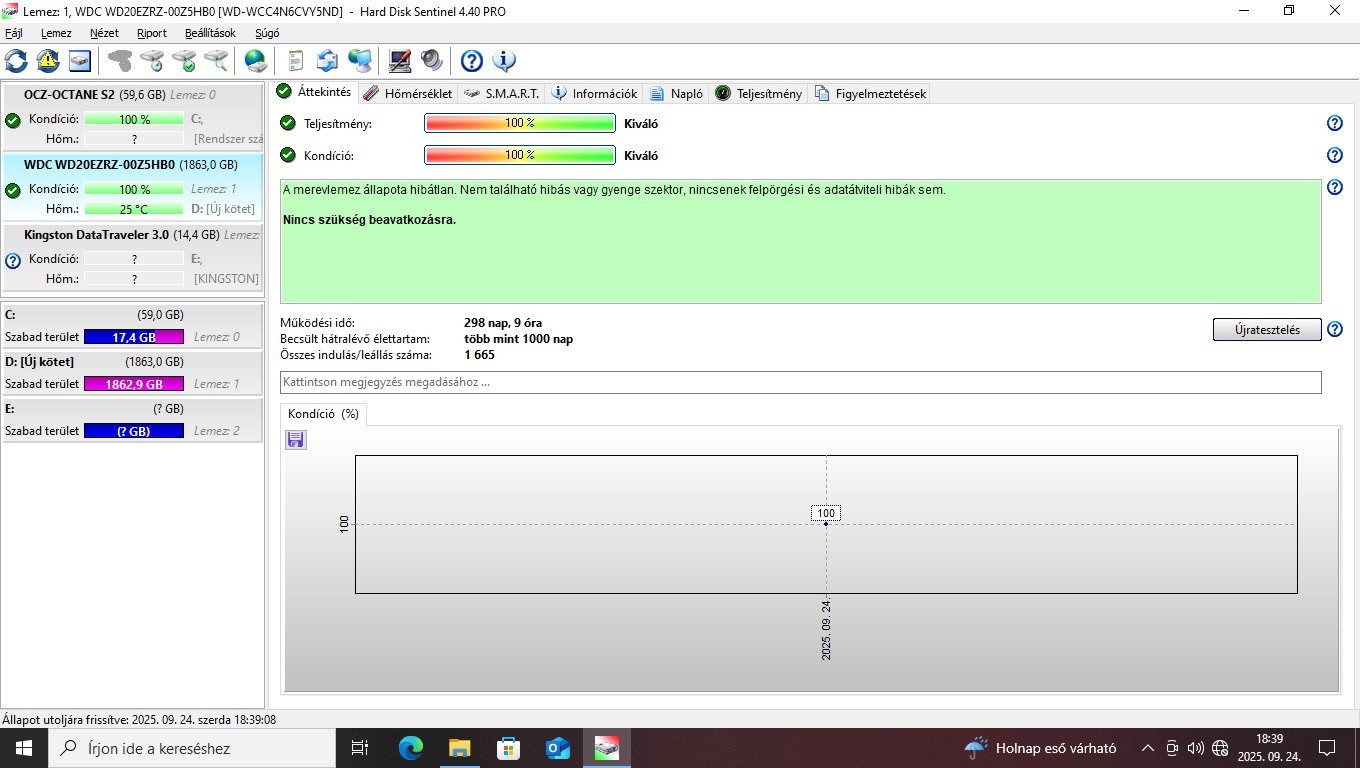Click the save diskette icon above graph
The width and height of the screenshot is (1360, 768).
(x=296, y=440)
